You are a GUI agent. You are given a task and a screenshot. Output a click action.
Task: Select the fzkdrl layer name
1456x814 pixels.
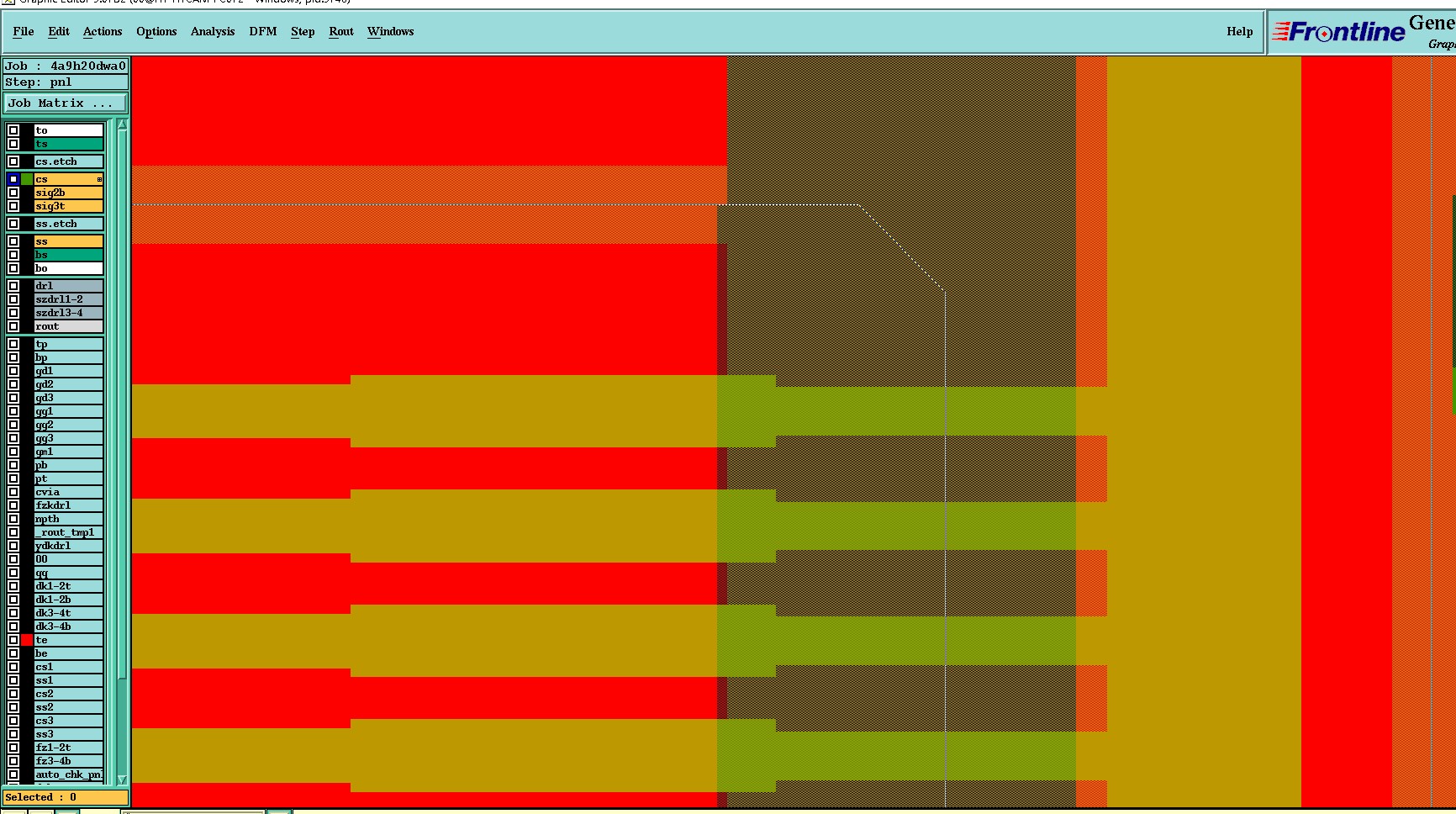point(69,505)
